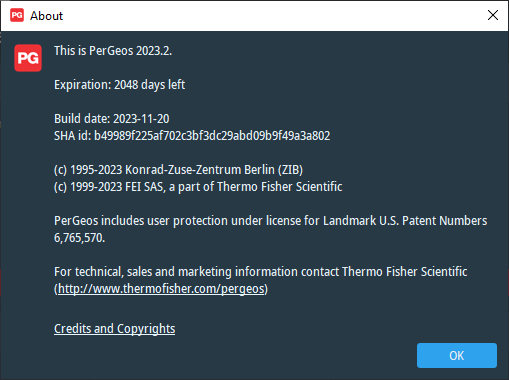The width and height of the screenshot is (509, 380).
Task: Click the SHA id hash string
Action: click(x=212, y=136)
